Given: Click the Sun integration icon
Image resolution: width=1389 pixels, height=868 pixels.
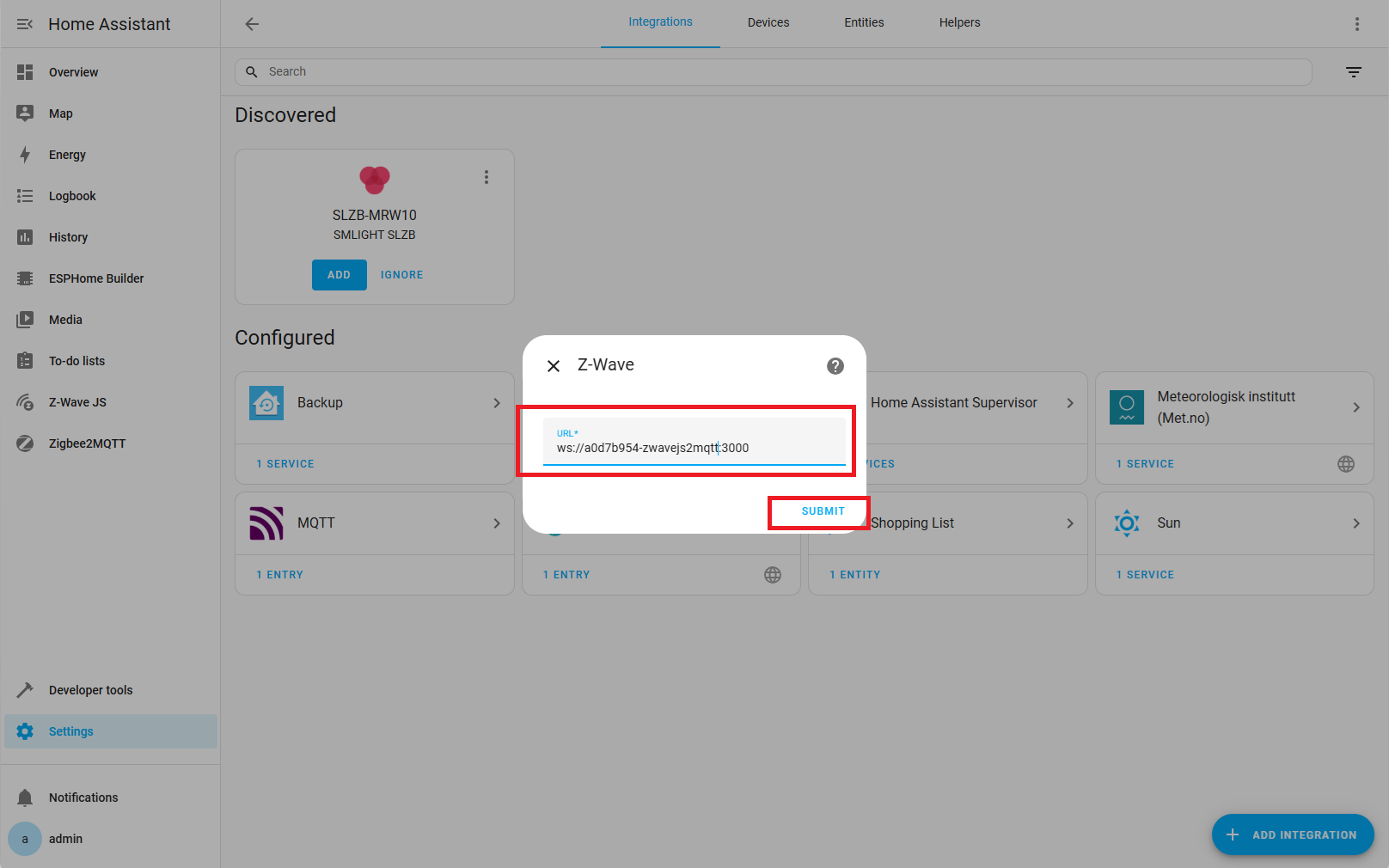Looking at the screenshot, I should click(1127, 523).
